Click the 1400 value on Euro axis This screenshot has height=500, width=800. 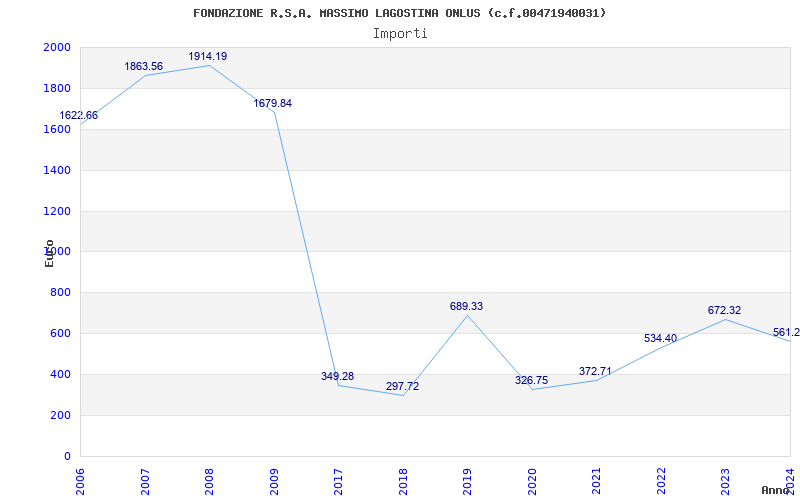coord(57,170)
